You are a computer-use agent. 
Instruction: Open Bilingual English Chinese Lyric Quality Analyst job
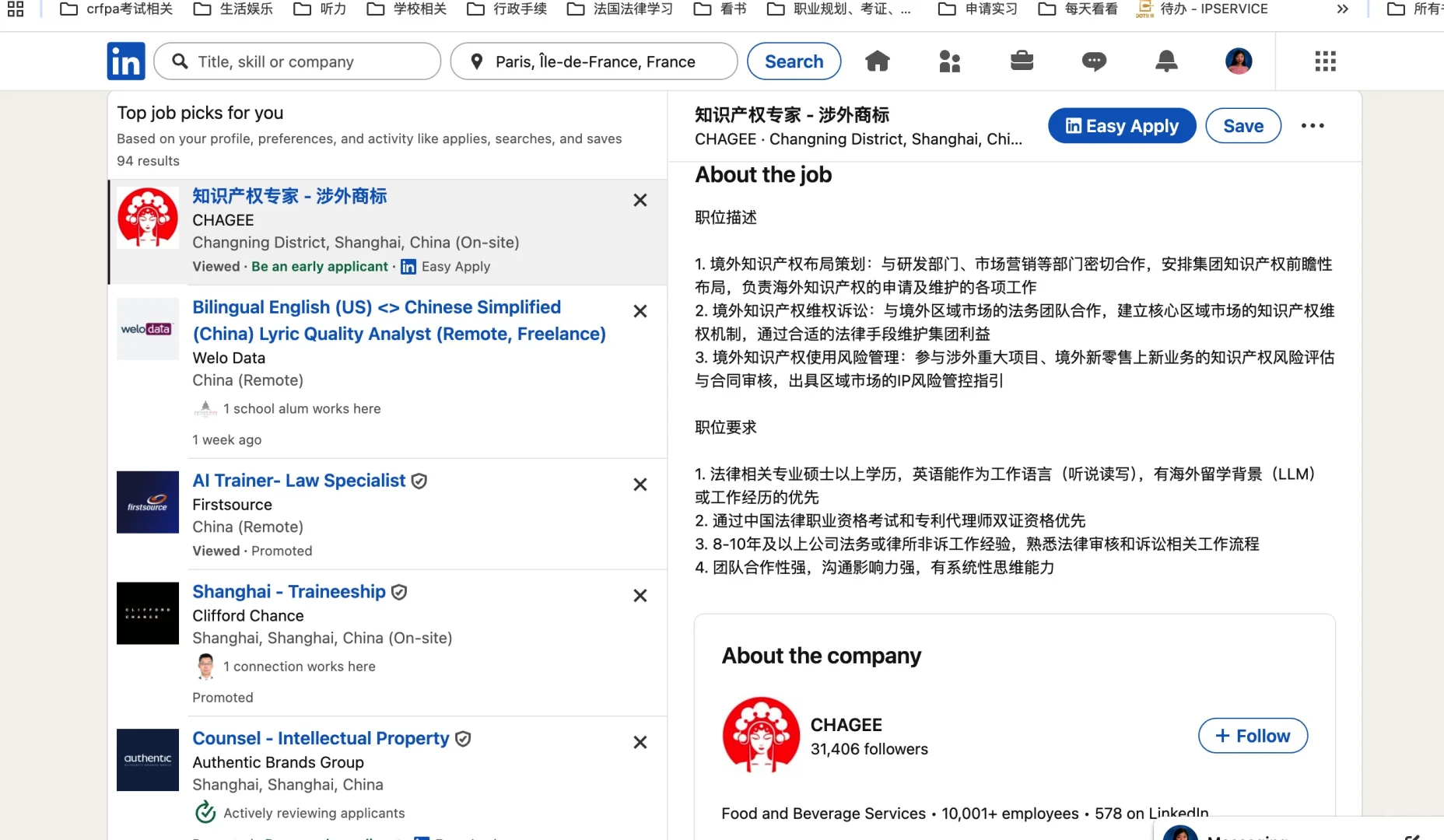pyautogui.click(x=399, y=320)
